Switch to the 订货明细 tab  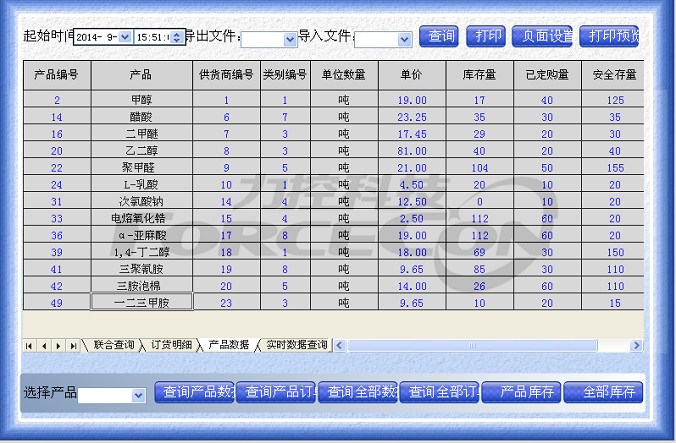[x=170, y=345]
